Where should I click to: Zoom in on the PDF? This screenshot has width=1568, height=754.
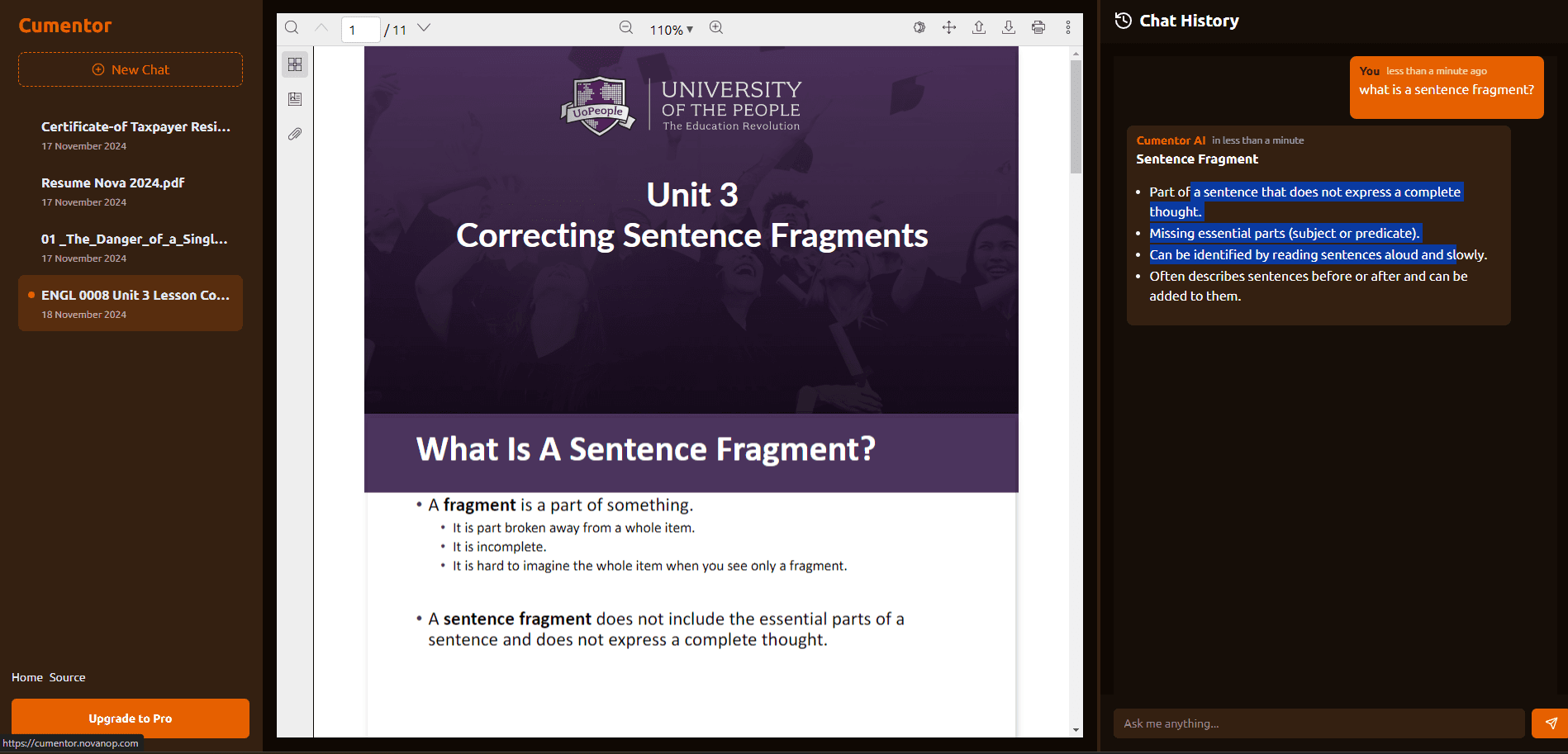coord(716,28)
